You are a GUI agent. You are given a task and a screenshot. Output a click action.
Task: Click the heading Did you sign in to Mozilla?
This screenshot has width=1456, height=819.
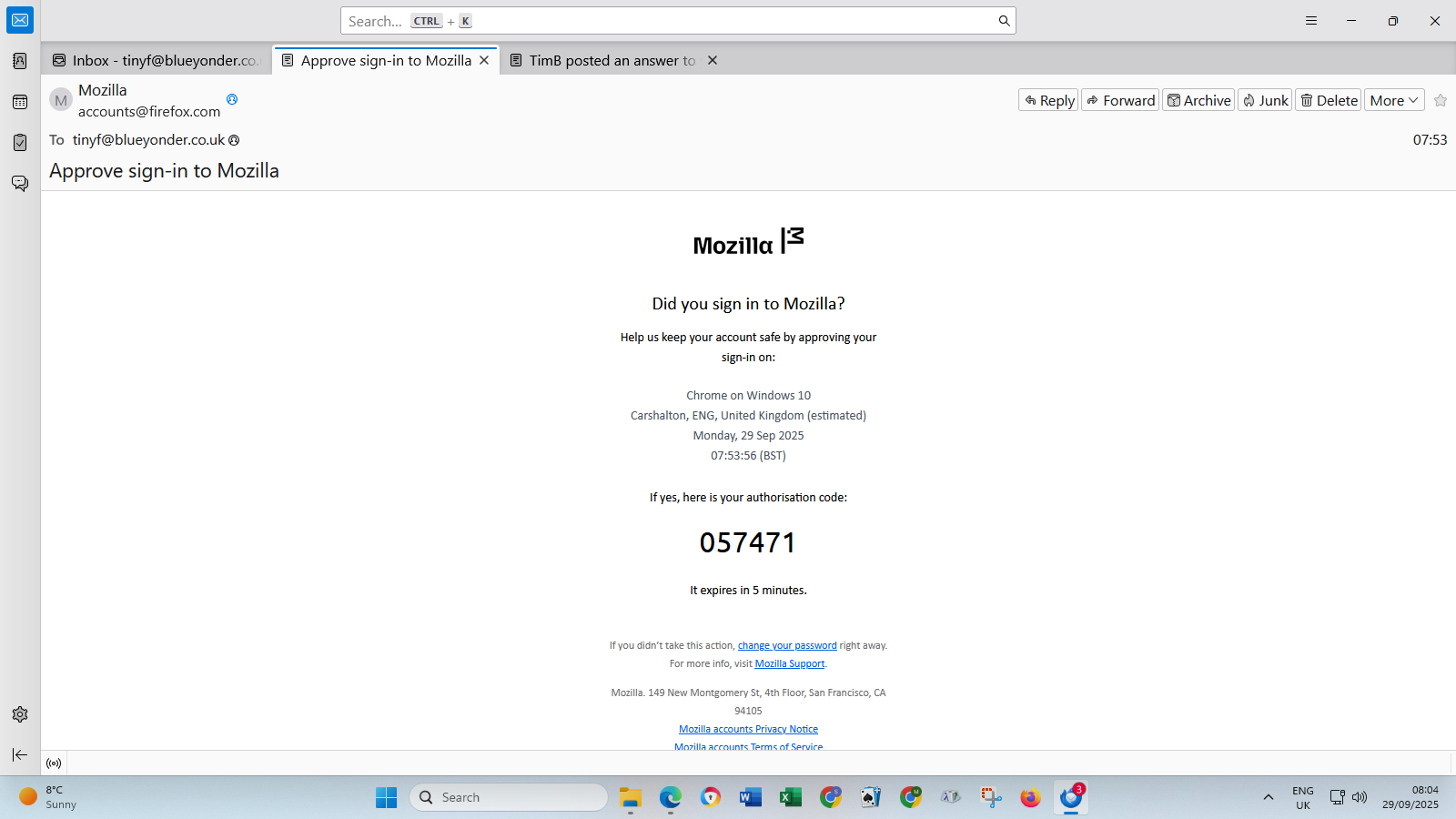(x=748, y=304)
